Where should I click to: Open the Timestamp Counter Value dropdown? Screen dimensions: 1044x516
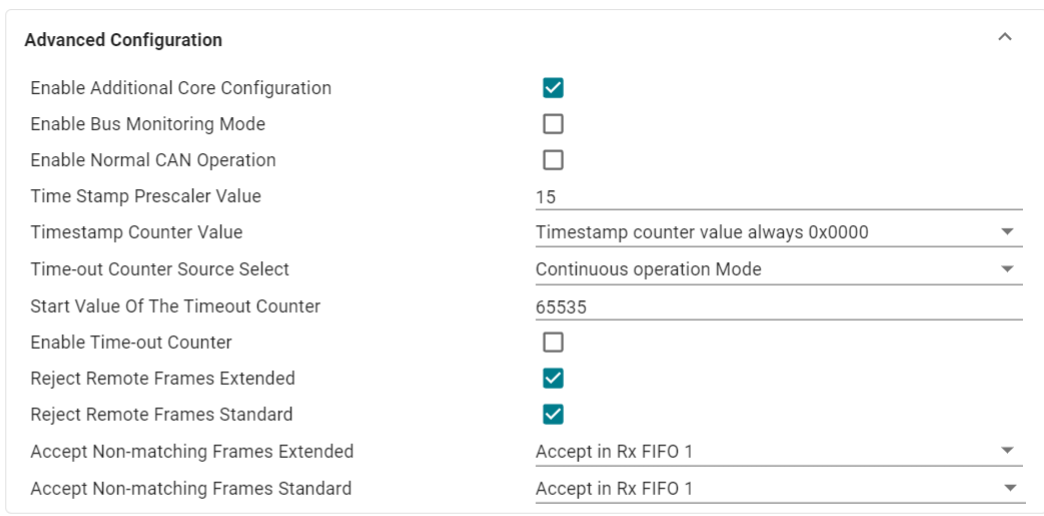tap(778, 233)
